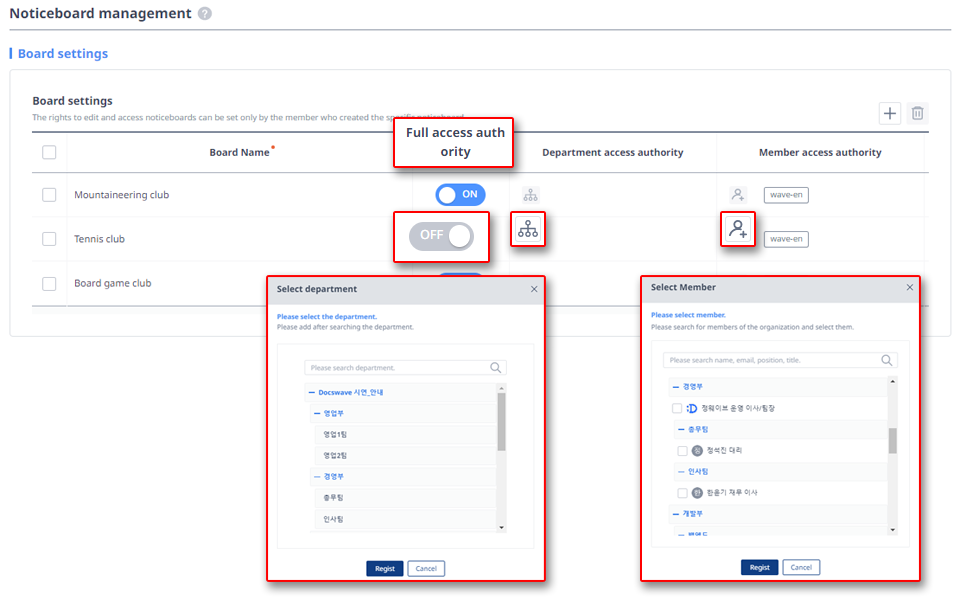
Task: Check the 정석진 대리 member checkbox
Action: pyautogui.click(x=682, y=451)
